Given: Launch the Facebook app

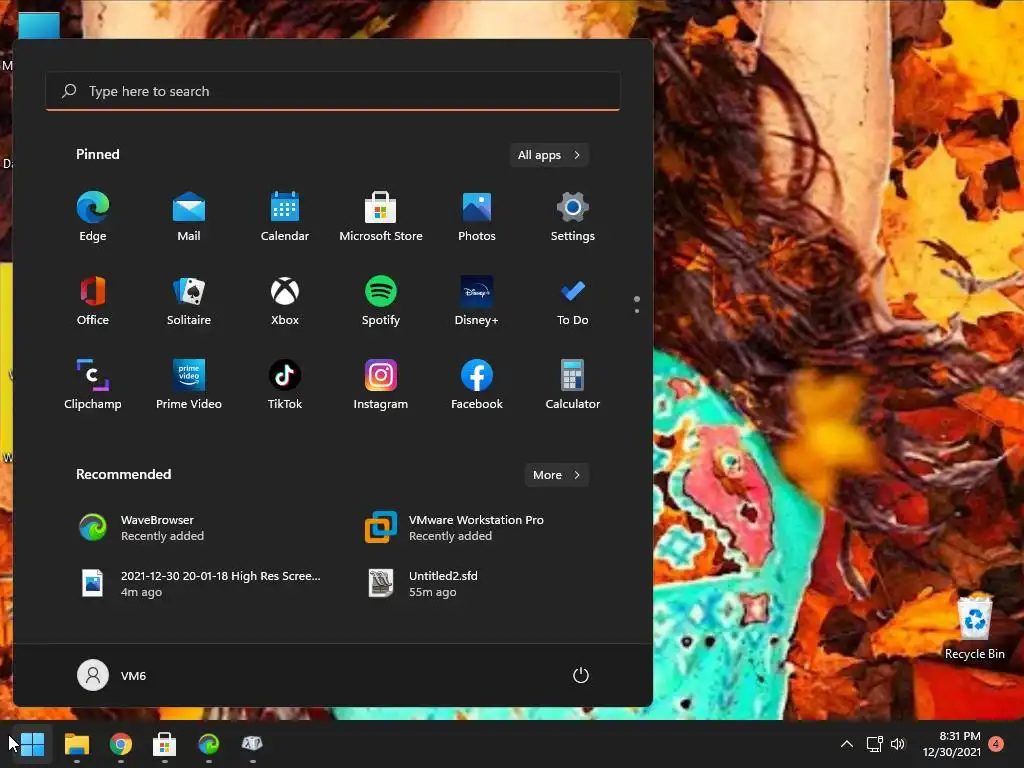Looking at the screenshot, I should coord(477,384).
